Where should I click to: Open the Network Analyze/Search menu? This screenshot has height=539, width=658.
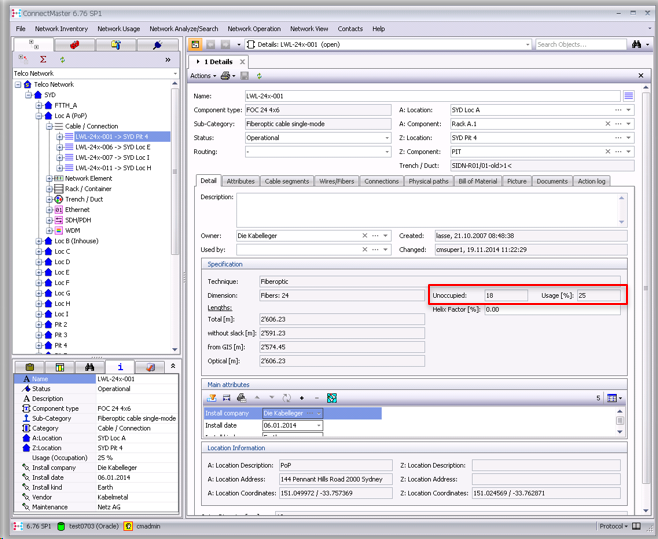tap(184, 29)
